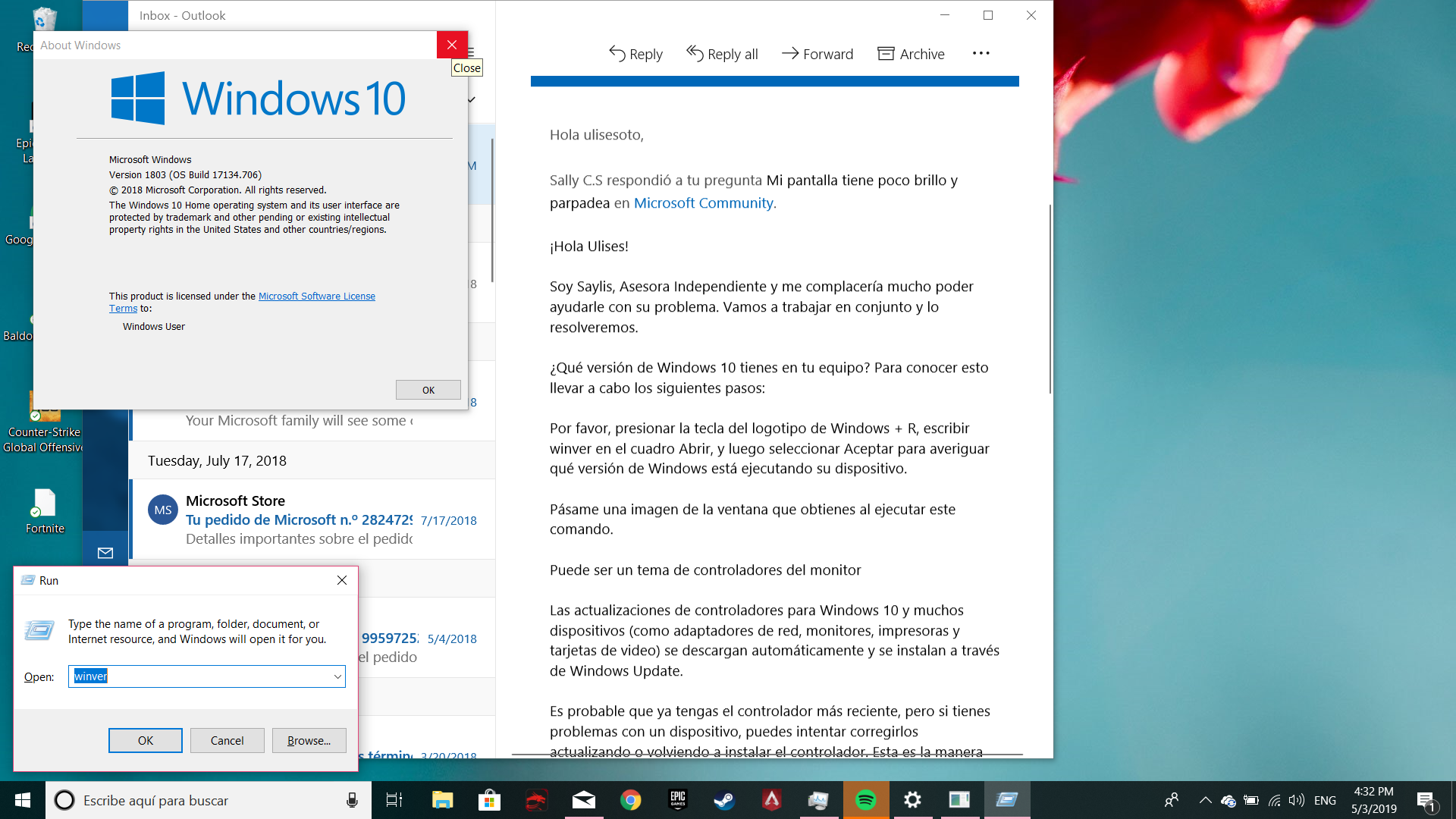This screenshot has width=1456, height=819.
Task: Click the ENG language indicator
Action: coord(1325,800)
